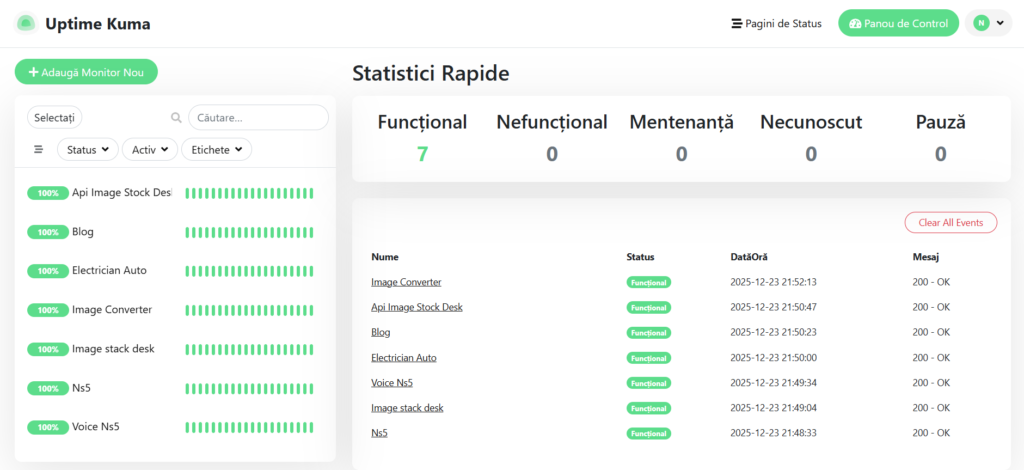This screenshot has width=1024, height=470.
Task: Open Image stack desk event link
Action: (x=407, y=408)
